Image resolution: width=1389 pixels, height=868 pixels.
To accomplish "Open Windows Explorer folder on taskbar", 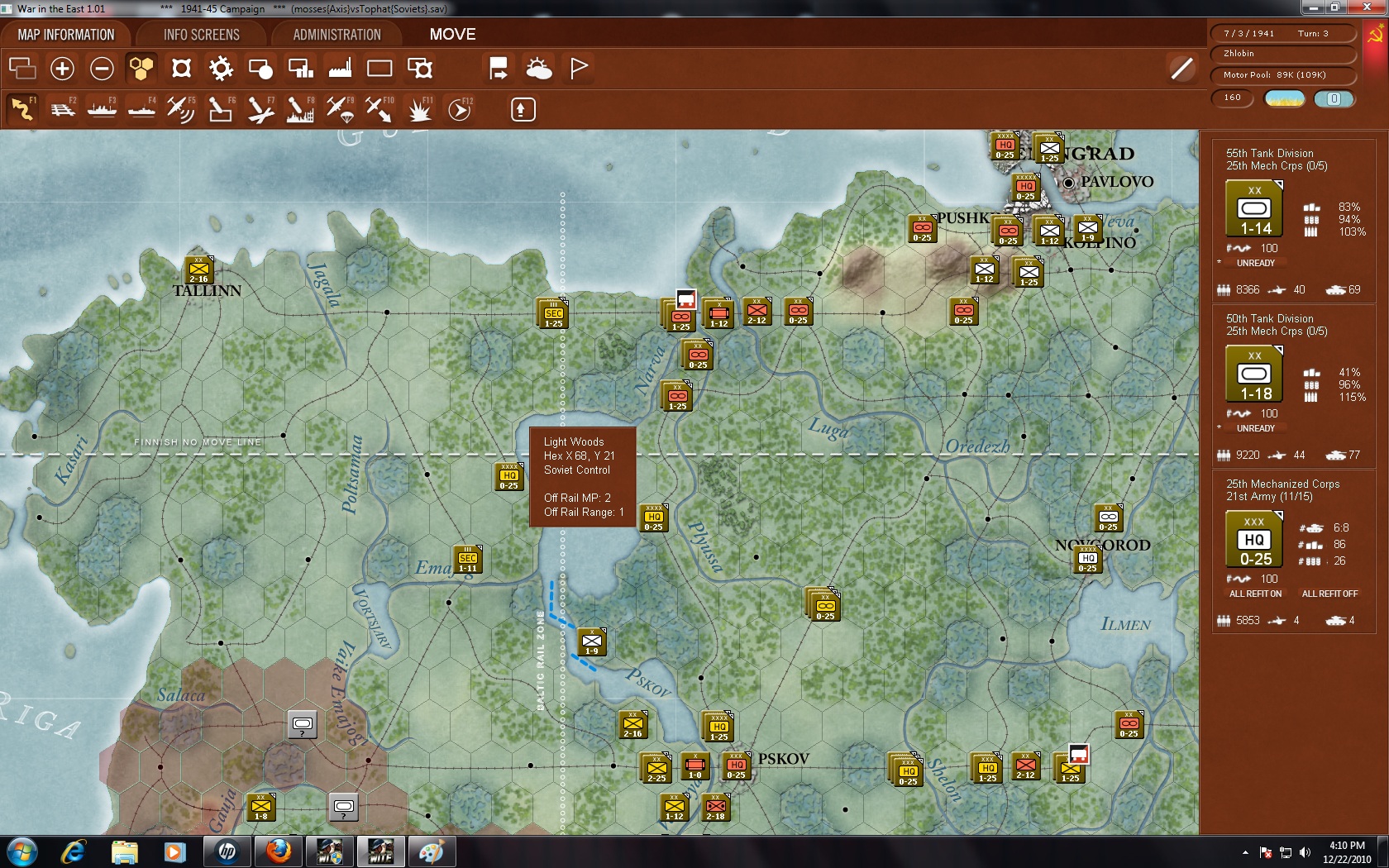I will (124, 851).
